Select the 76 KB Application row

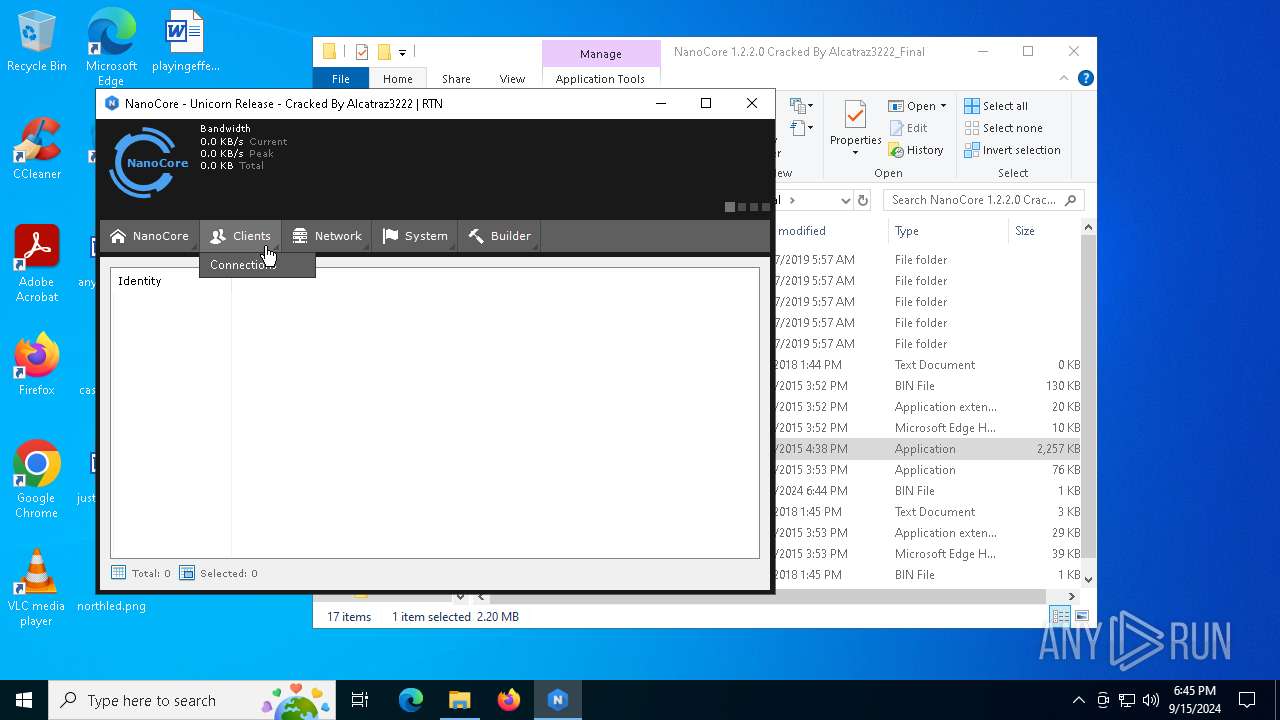[928, 470]
